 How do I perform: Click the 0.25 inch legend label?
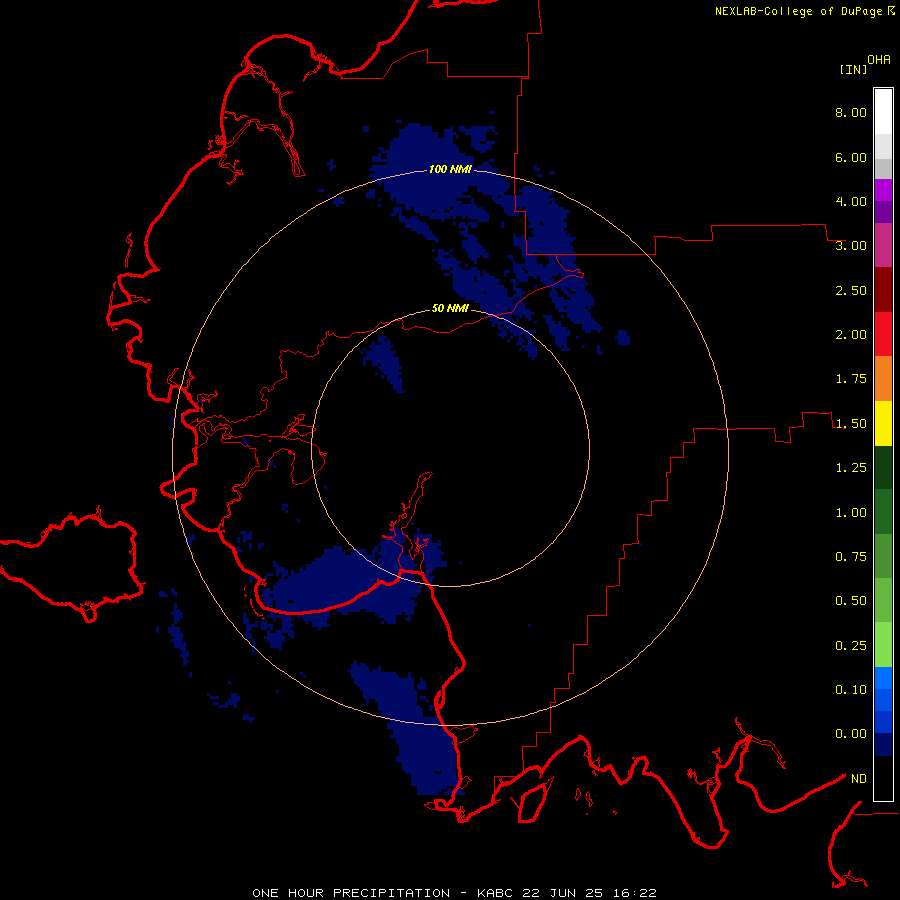click(x=851, y=646)
